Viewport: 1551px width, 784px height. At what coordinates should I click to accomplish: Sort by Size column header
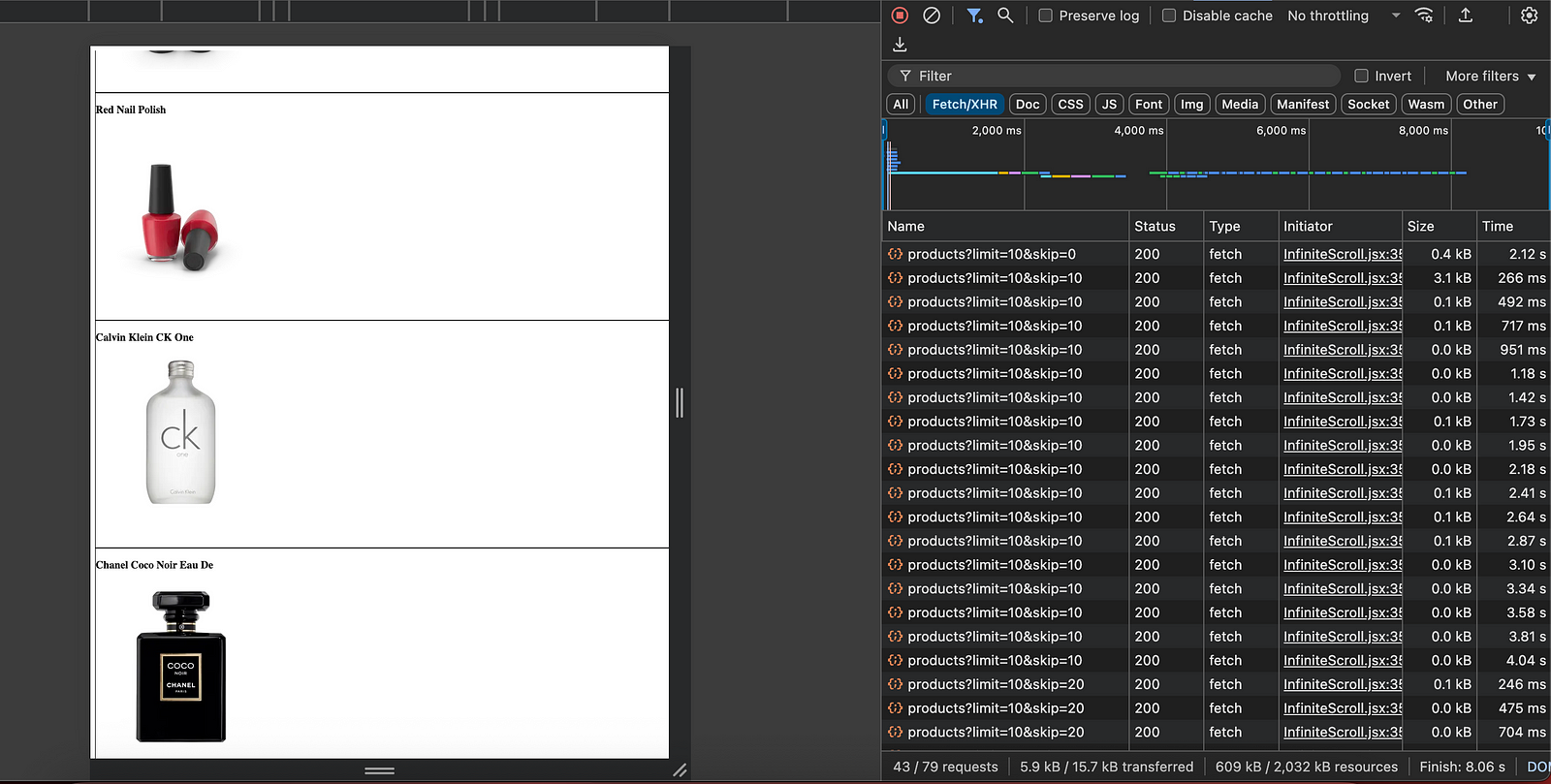click(1440, 226)
